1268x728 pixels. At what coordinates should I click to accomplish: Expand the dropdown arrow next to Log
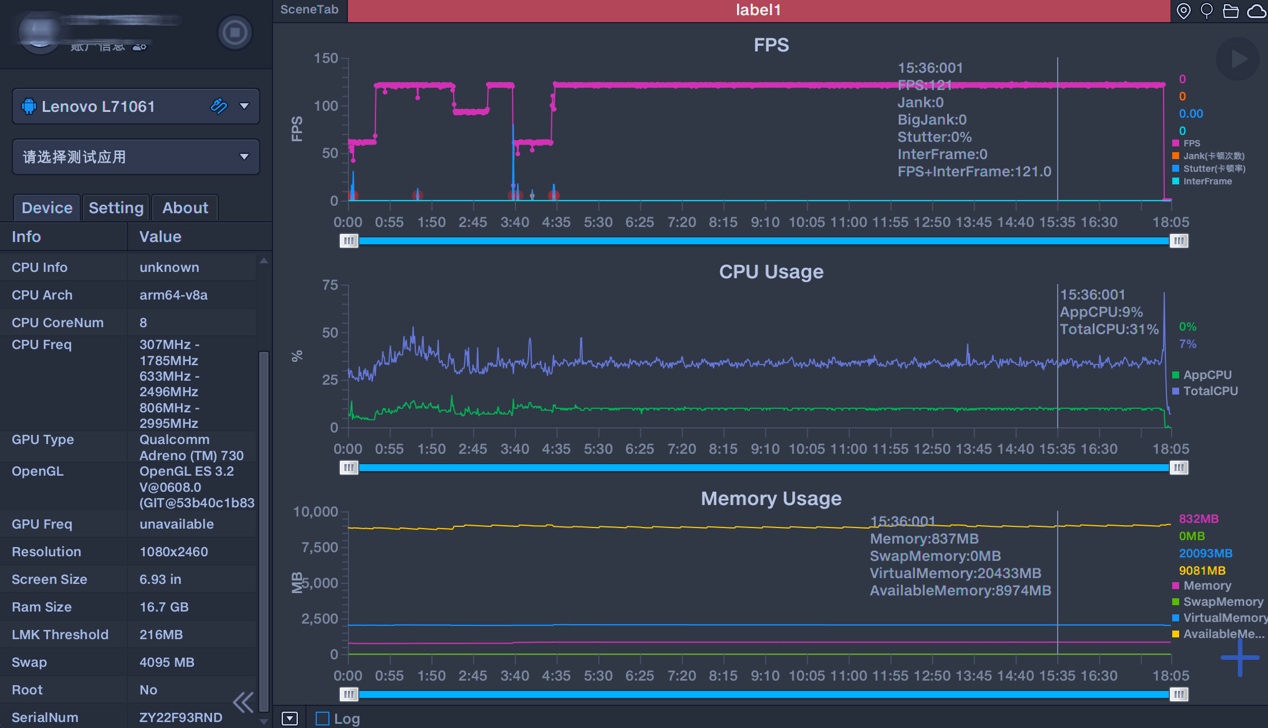(x=290, y=718)
